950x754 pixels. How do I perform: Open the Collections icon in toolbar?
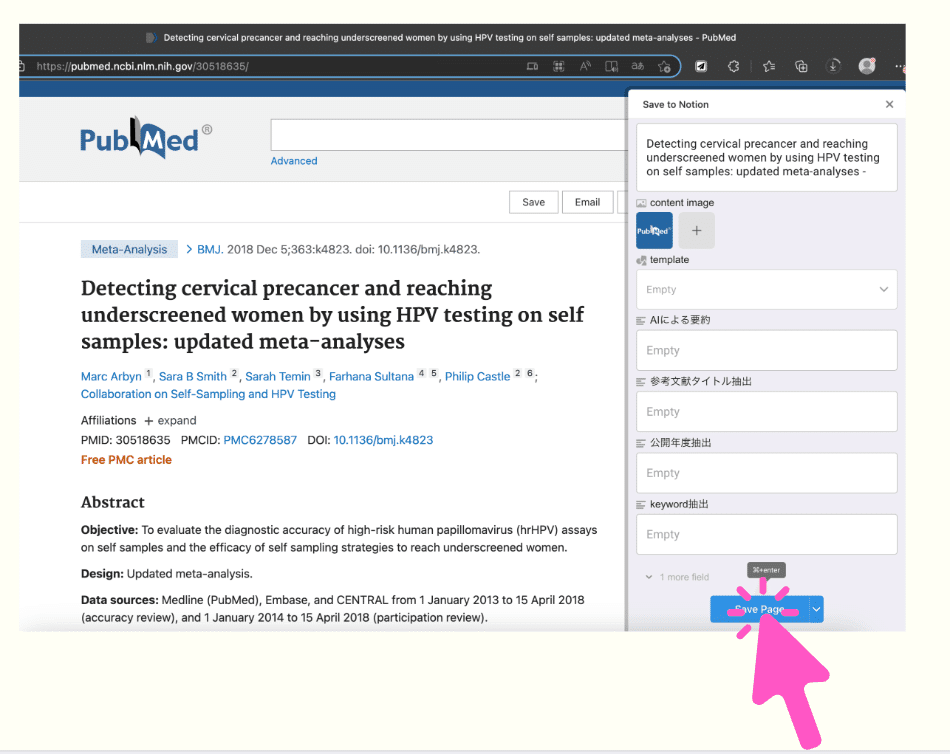[801, 66]
